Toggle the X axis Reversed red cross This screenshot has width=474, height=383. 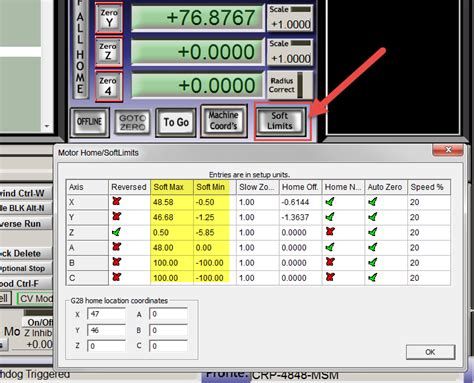point(116,201)
